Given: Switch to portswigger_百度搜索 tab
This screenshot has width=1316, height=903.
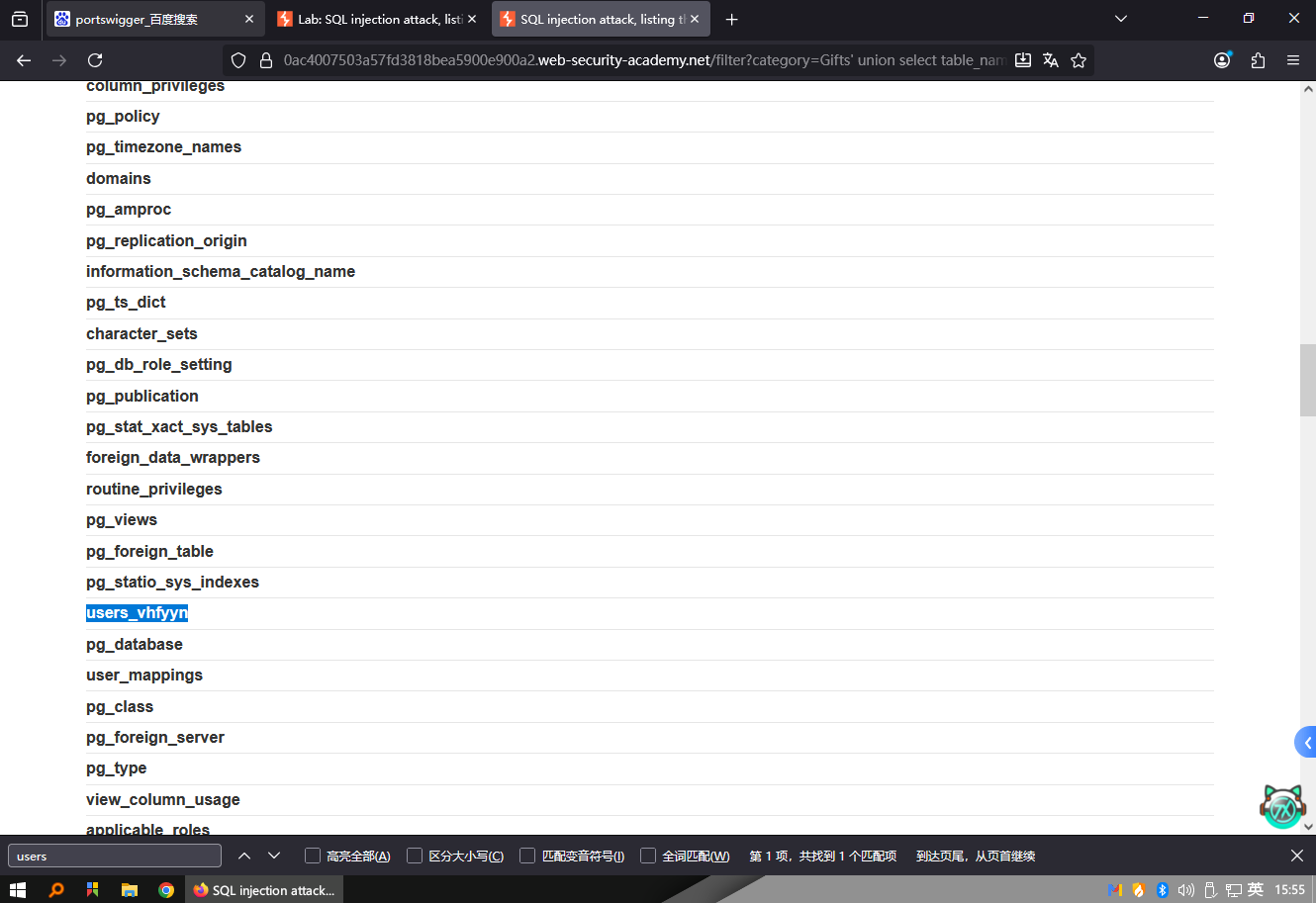Looking at the screenshot, I should click(x=156, y=19).
